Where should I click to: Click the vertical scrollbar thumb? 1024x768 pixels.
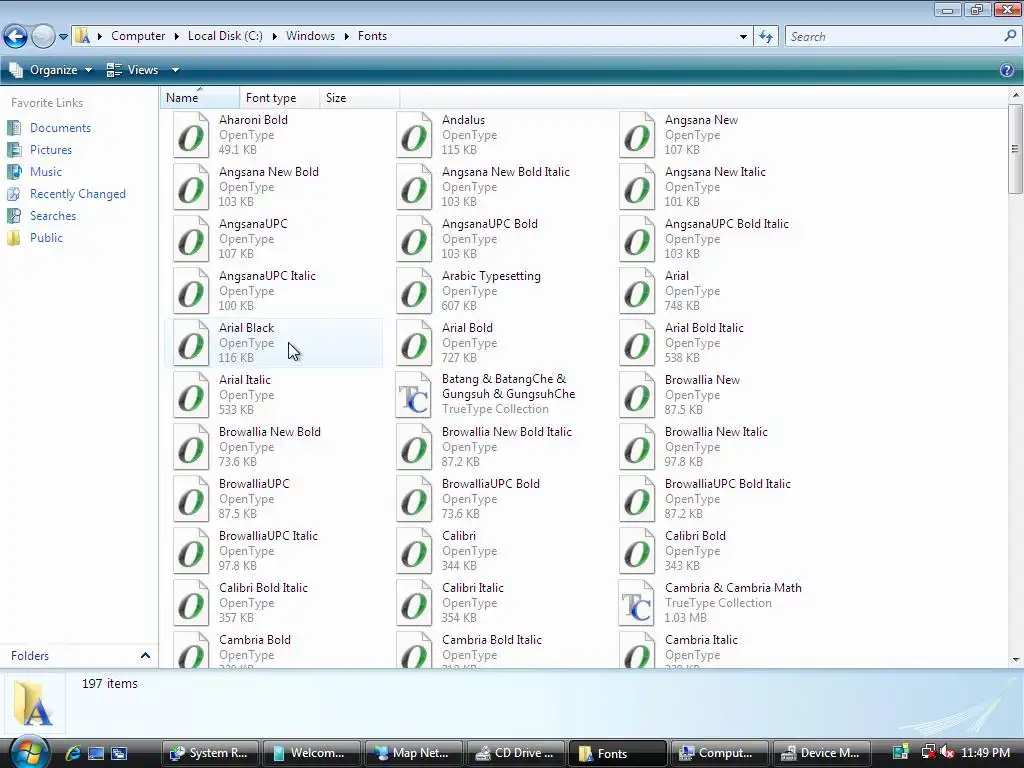click(x=1015, y=149)
